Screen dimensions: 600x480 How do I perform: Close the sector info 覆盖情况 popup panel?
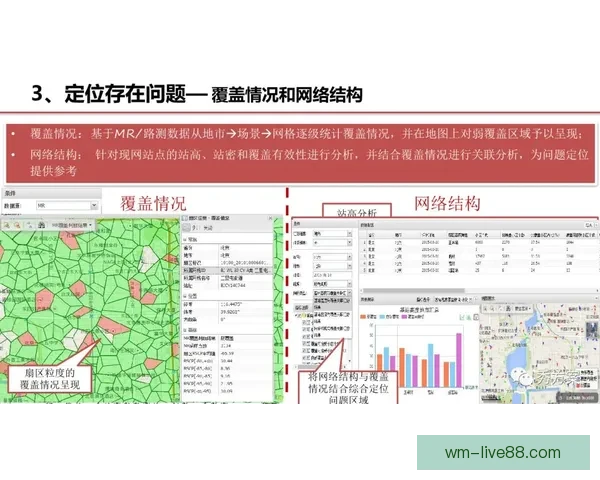(270, 218)
